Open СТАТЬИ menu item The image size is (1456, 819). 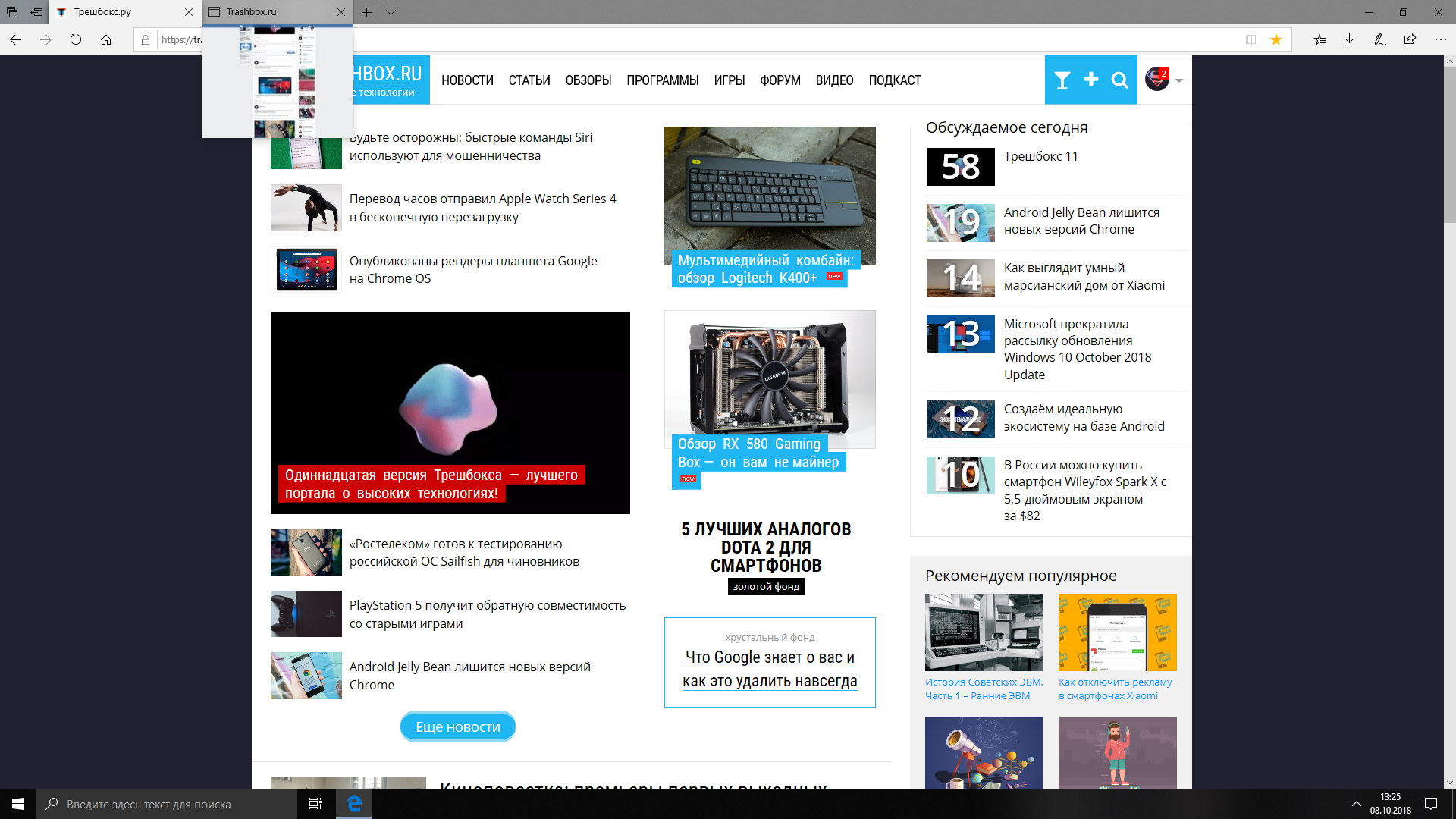[529, 80]
